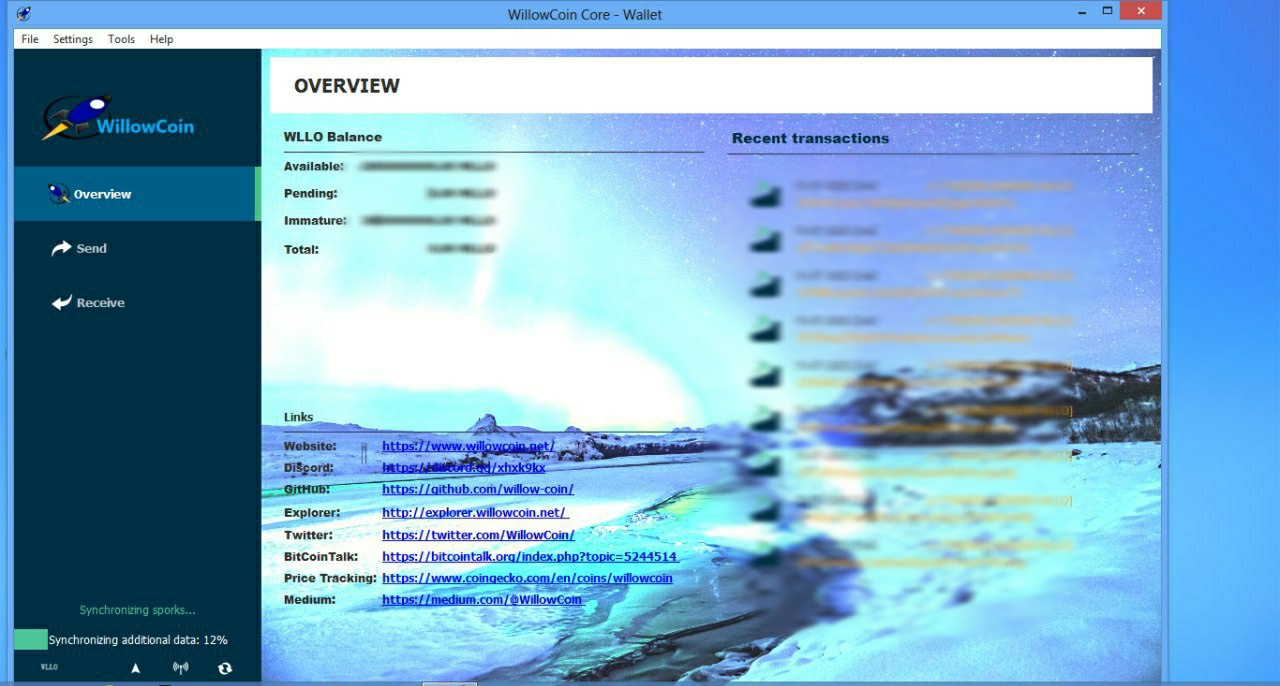Click the "Pending:" balance label
This screenshot has height=686, width=1280.
point(311,193)
